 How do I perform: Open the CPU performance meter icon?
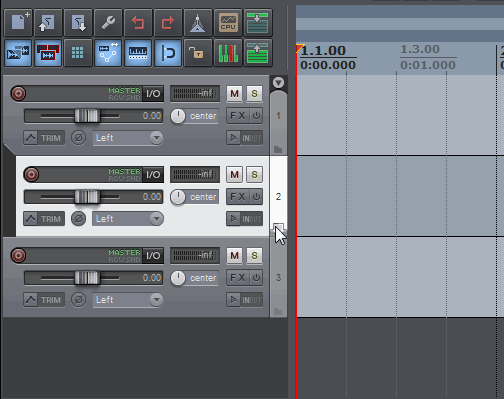(x=228, y=23)
